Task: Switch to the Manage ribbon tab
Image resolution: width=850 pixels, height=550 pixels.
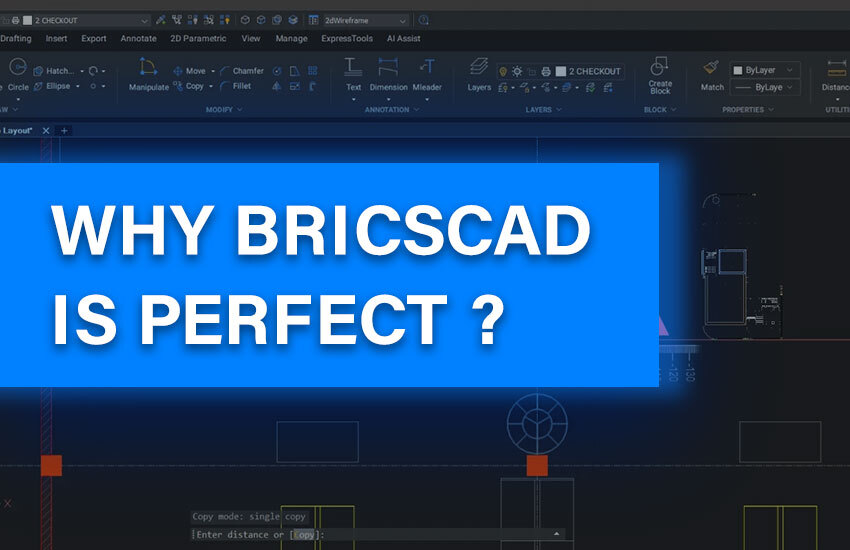Action: click(291, 38)
